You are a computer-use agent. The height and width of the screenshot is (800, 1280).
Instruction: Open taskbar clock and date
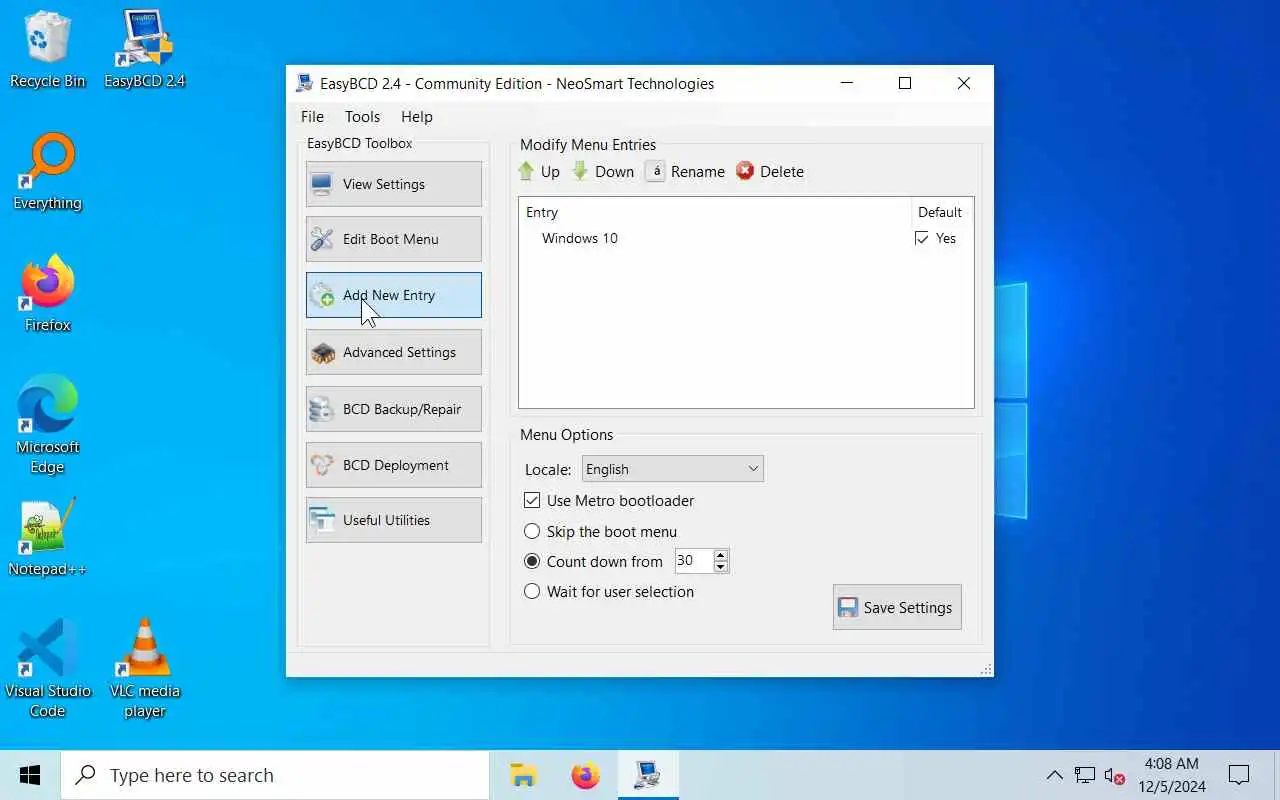pos(1171,775)
